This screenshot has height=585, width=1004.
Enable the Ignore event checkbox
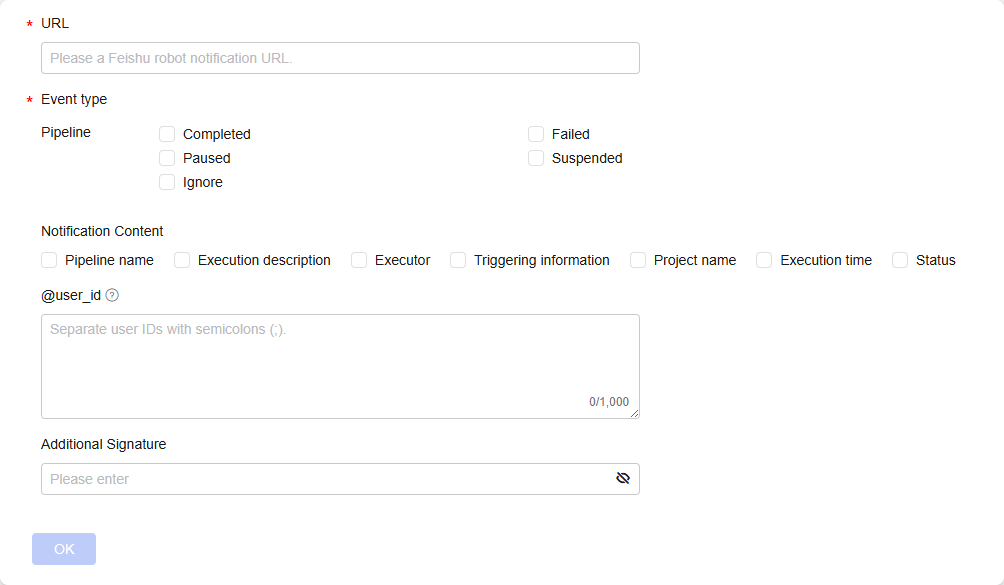click(x=167, y=182)
